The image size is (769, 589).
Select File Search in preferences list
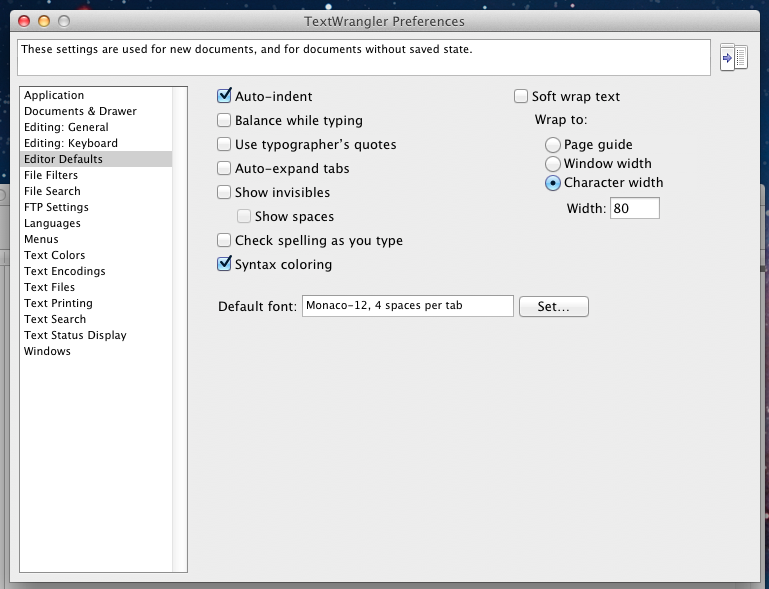click(x=96, y=191)
